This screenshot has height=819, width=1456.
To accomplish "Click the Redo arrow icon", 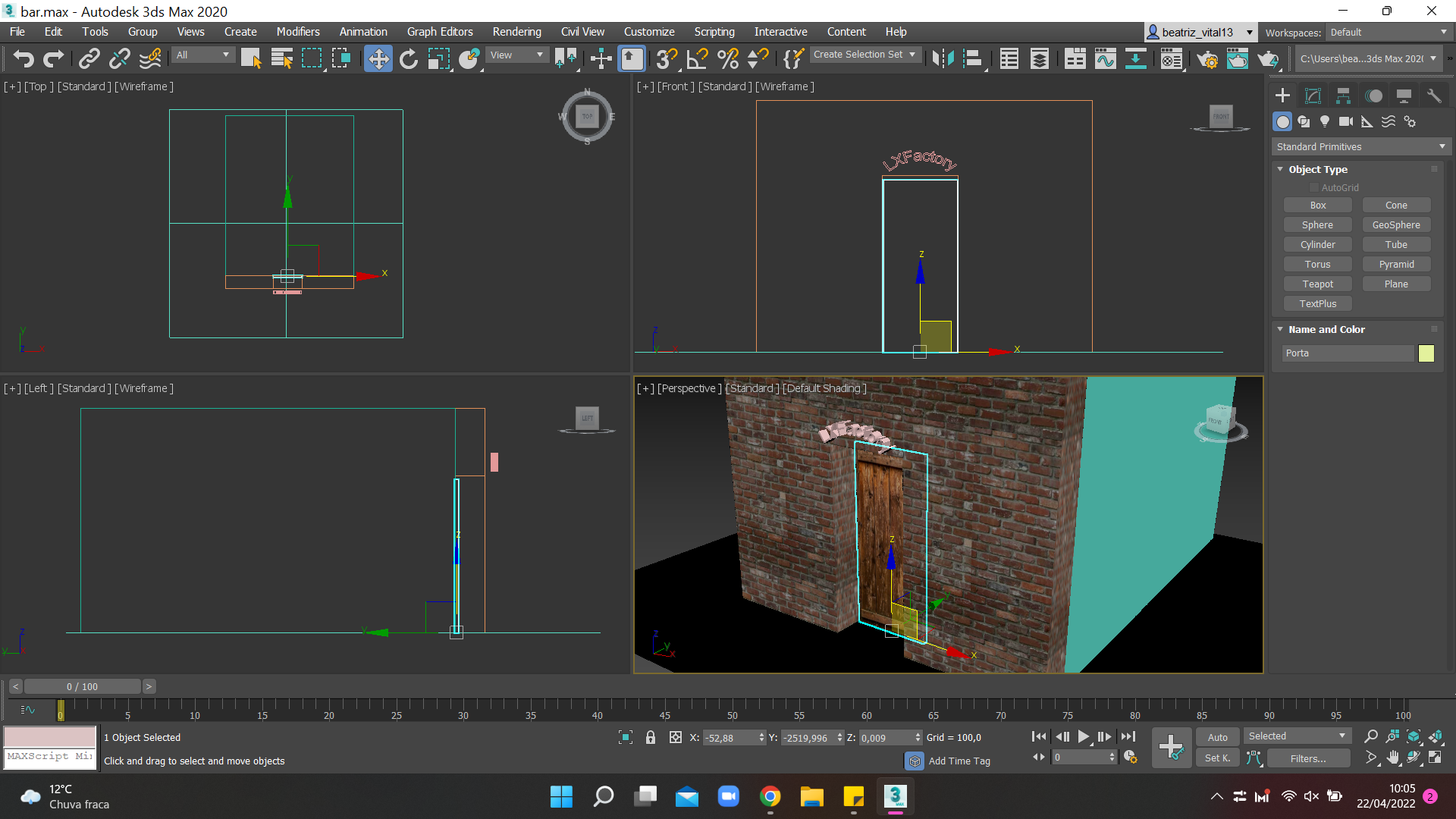I will (x=53, y=58).
